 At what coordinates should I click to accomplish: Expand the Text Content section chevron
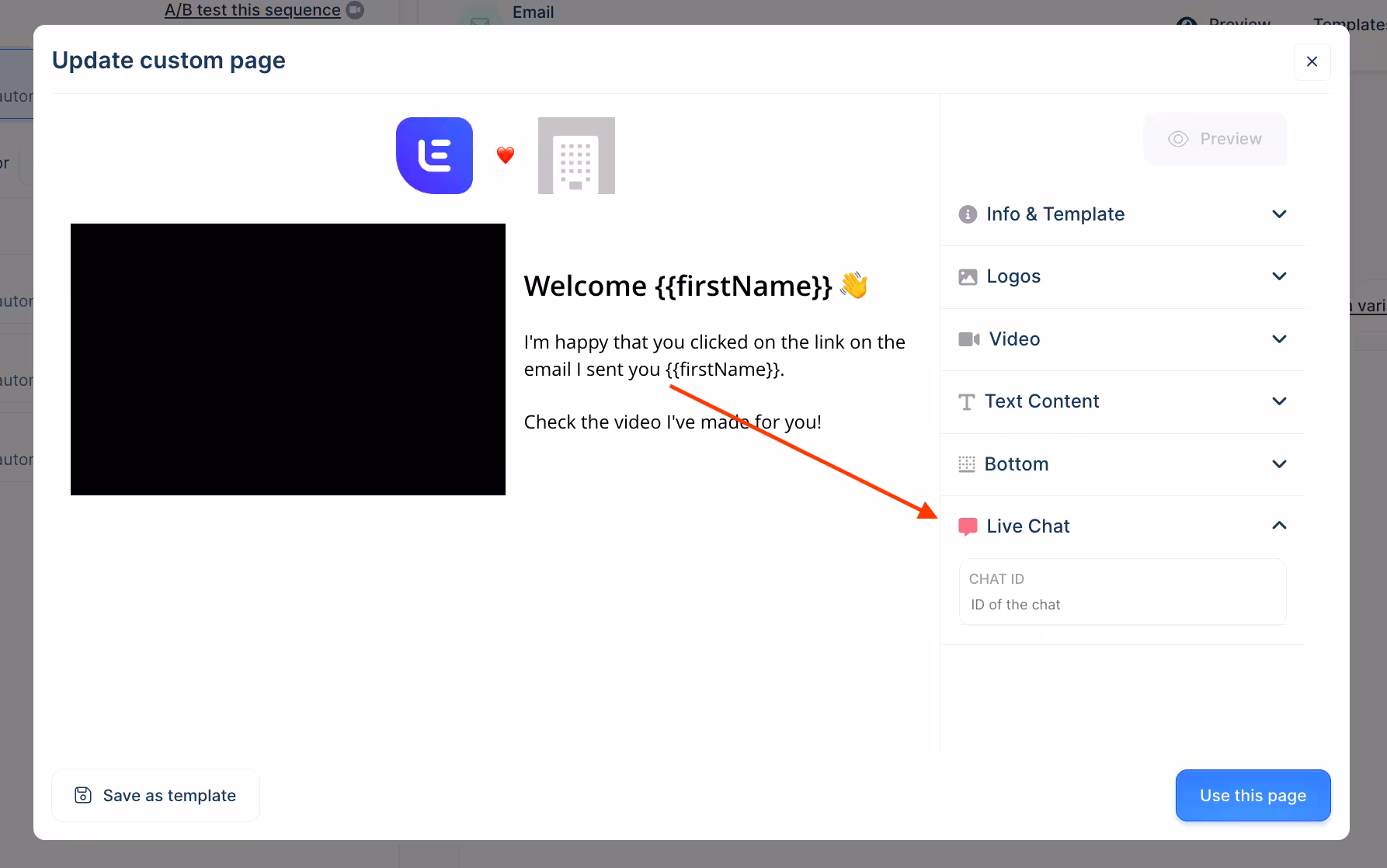click(1279, 401)
